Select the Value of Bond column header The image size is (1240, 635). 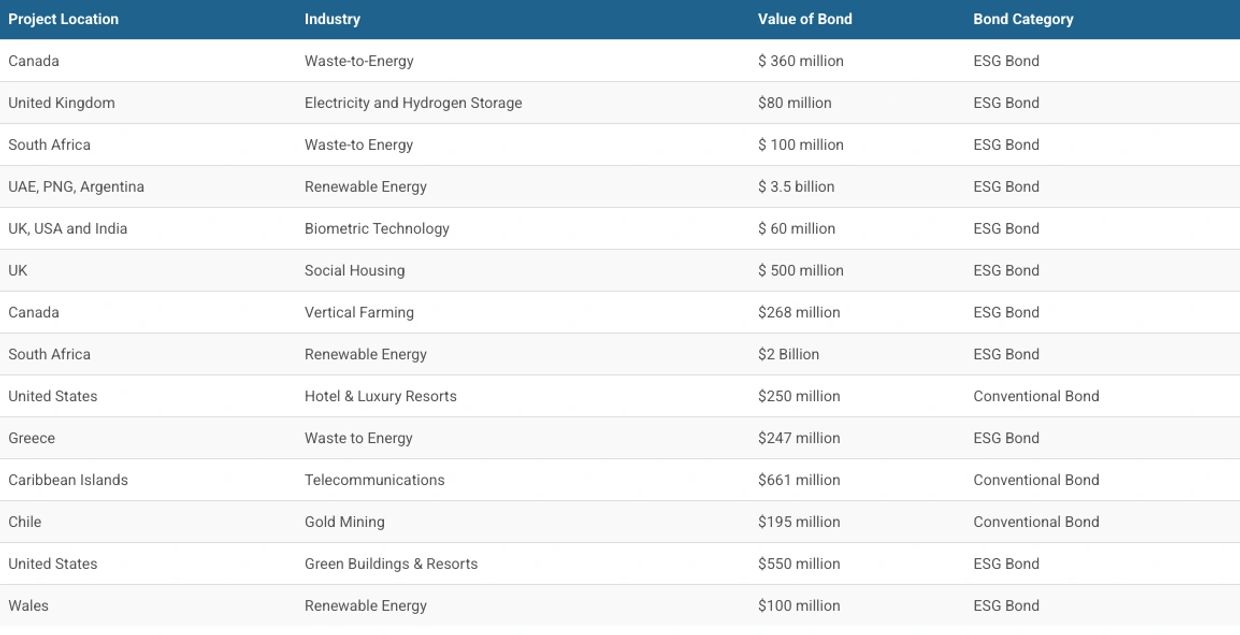805,19
